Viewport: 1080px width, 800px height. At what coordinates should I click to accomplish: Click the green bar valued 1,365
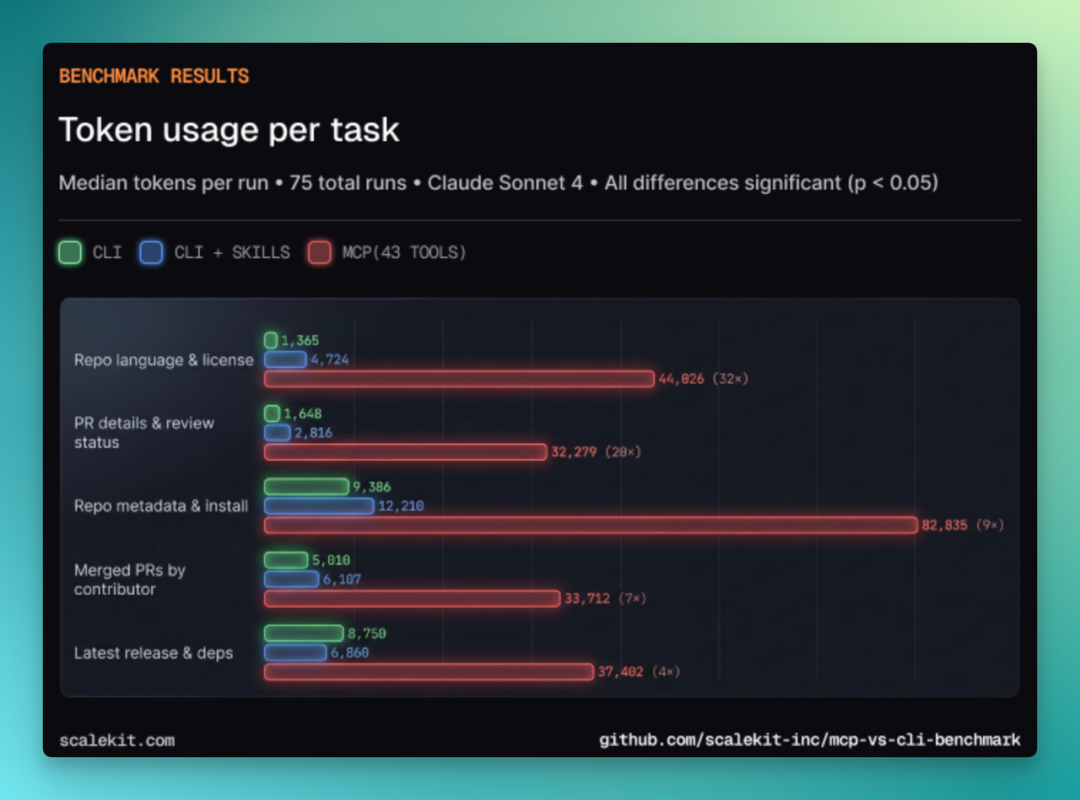(271, 340)
